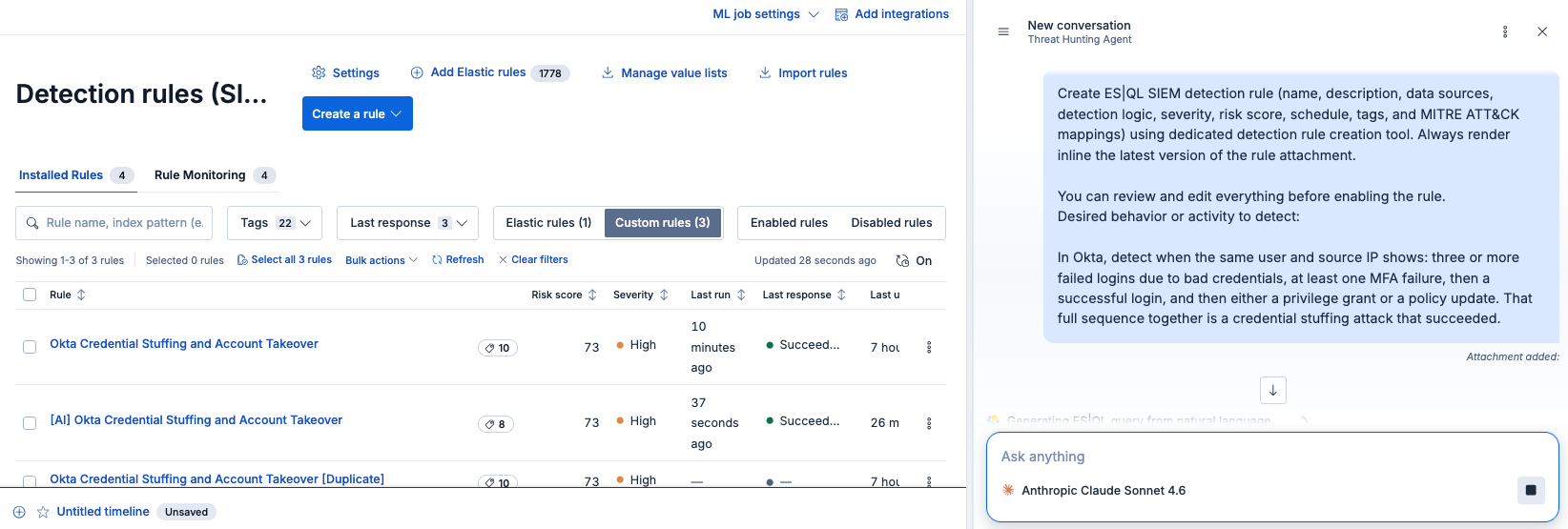Click the 8 tags badge on [AI] Okta rule
This screenshot has height=529, width=1568.
click(x=496, y=424)
